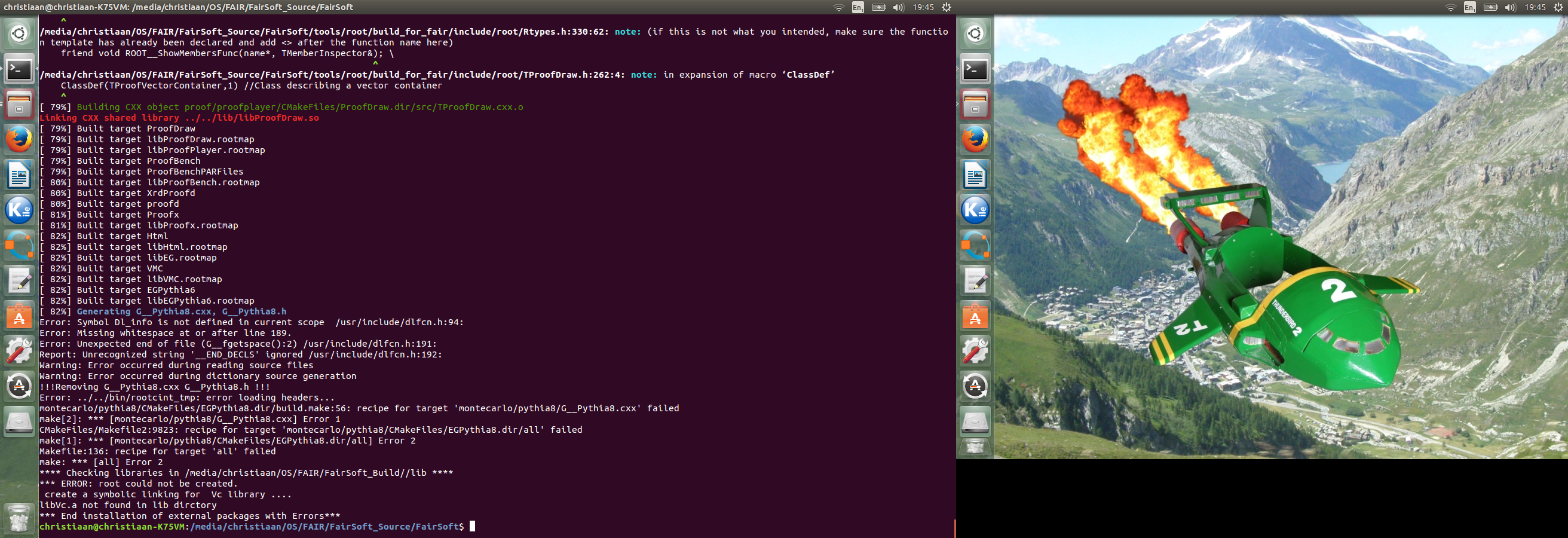
Task: Open the battery indicator menu on the right panel
Action: [1490, 7]
